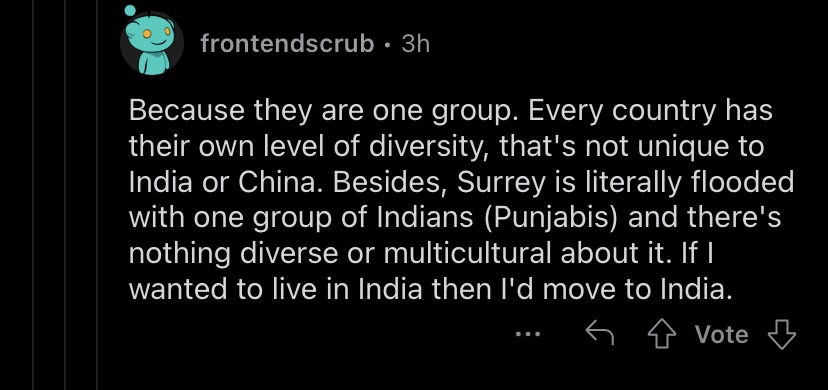Reply to the comment using the arrow icon
The width and height of the screenshot is (828, 390).
point(600,334)
